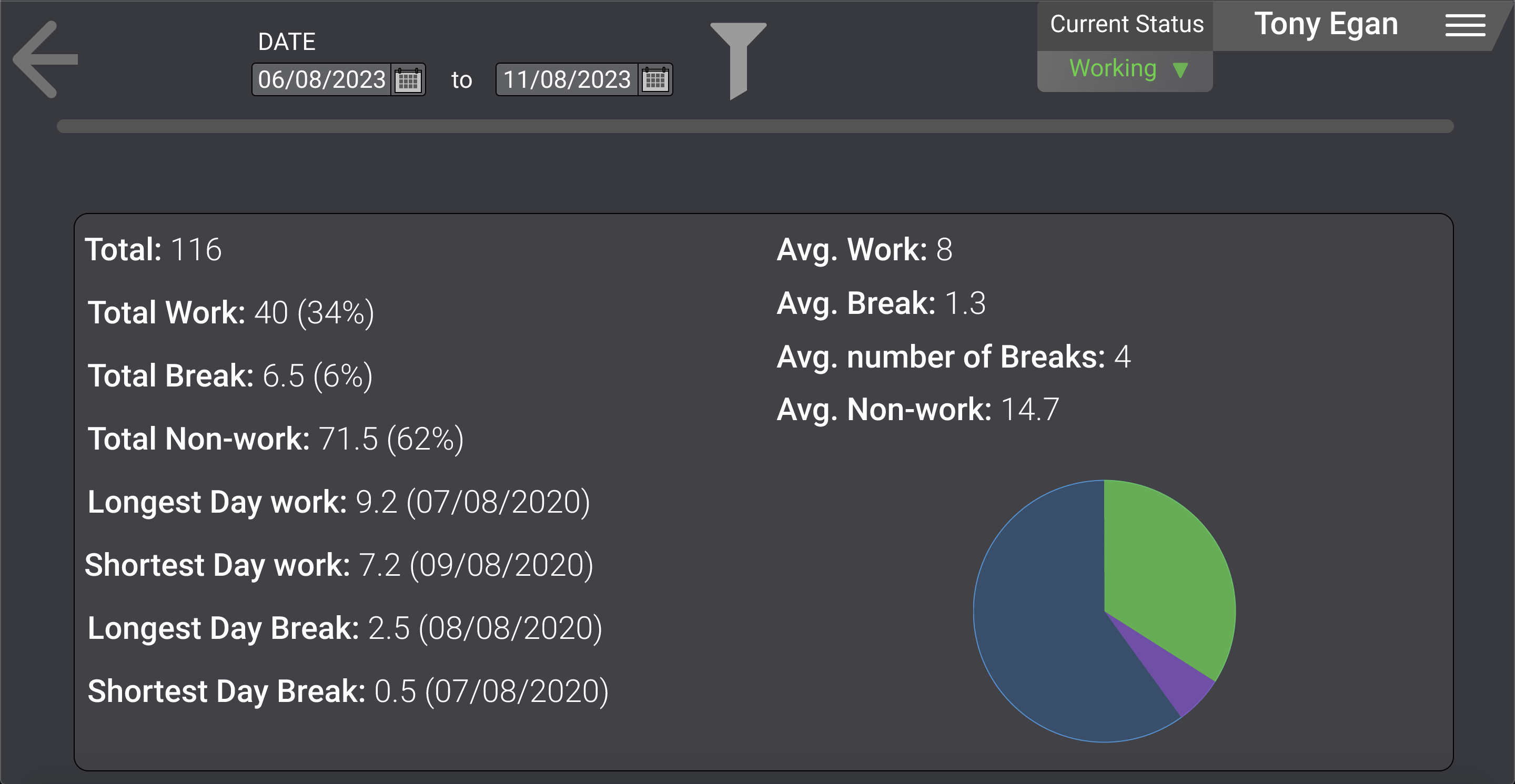Open the start date calendar picker

click(408, 80)
